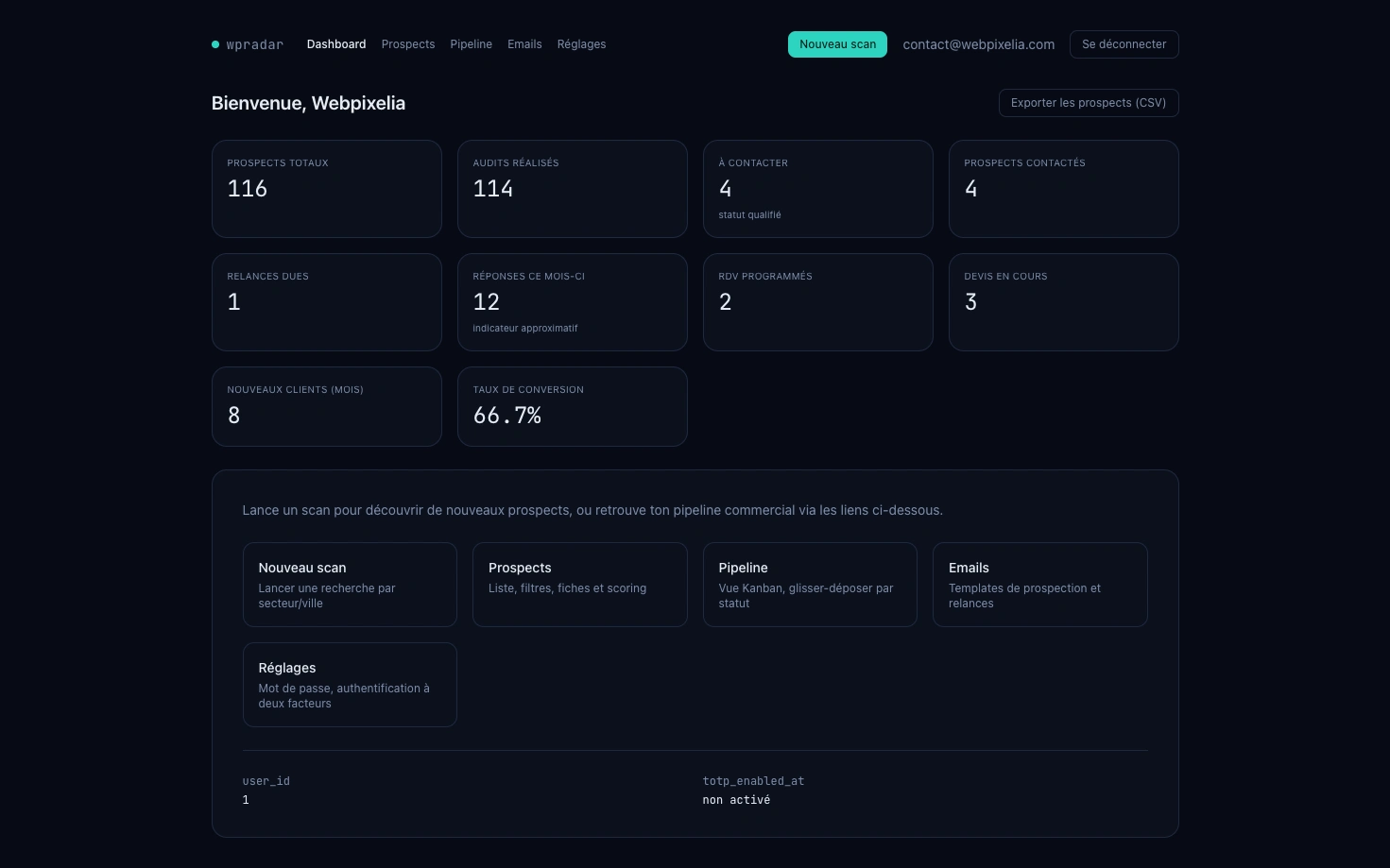
Task: Open the Nouveaux clients (mois) card
Action: (x=327, y=406)
